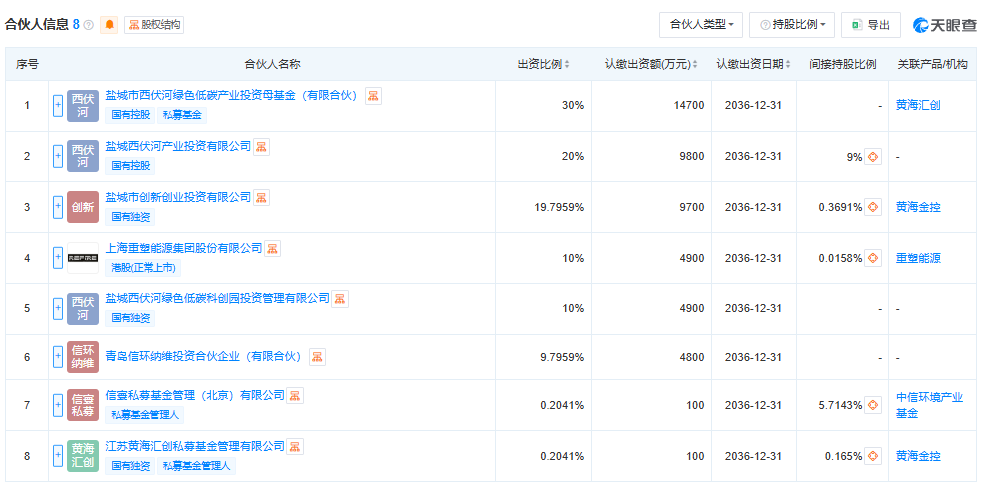Click equity structure icon beside 盐城西伏河绿色低碳科创园
The width and height of the screenshot is (990, 498).
(x=340, y=299)
